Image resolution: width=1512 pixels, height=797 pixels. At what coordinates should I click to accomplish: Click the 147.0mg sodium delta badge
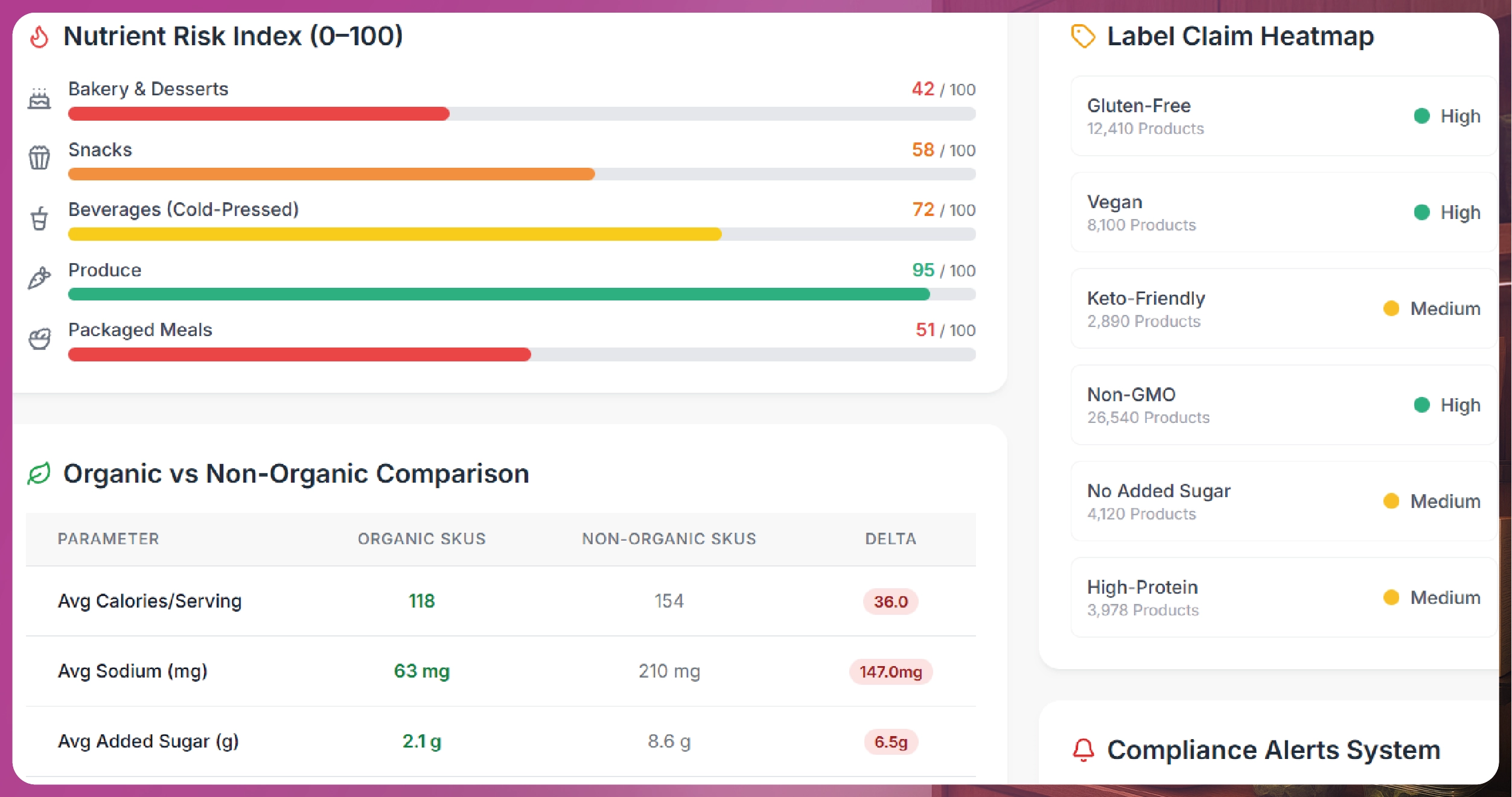[x=890, y=671]
